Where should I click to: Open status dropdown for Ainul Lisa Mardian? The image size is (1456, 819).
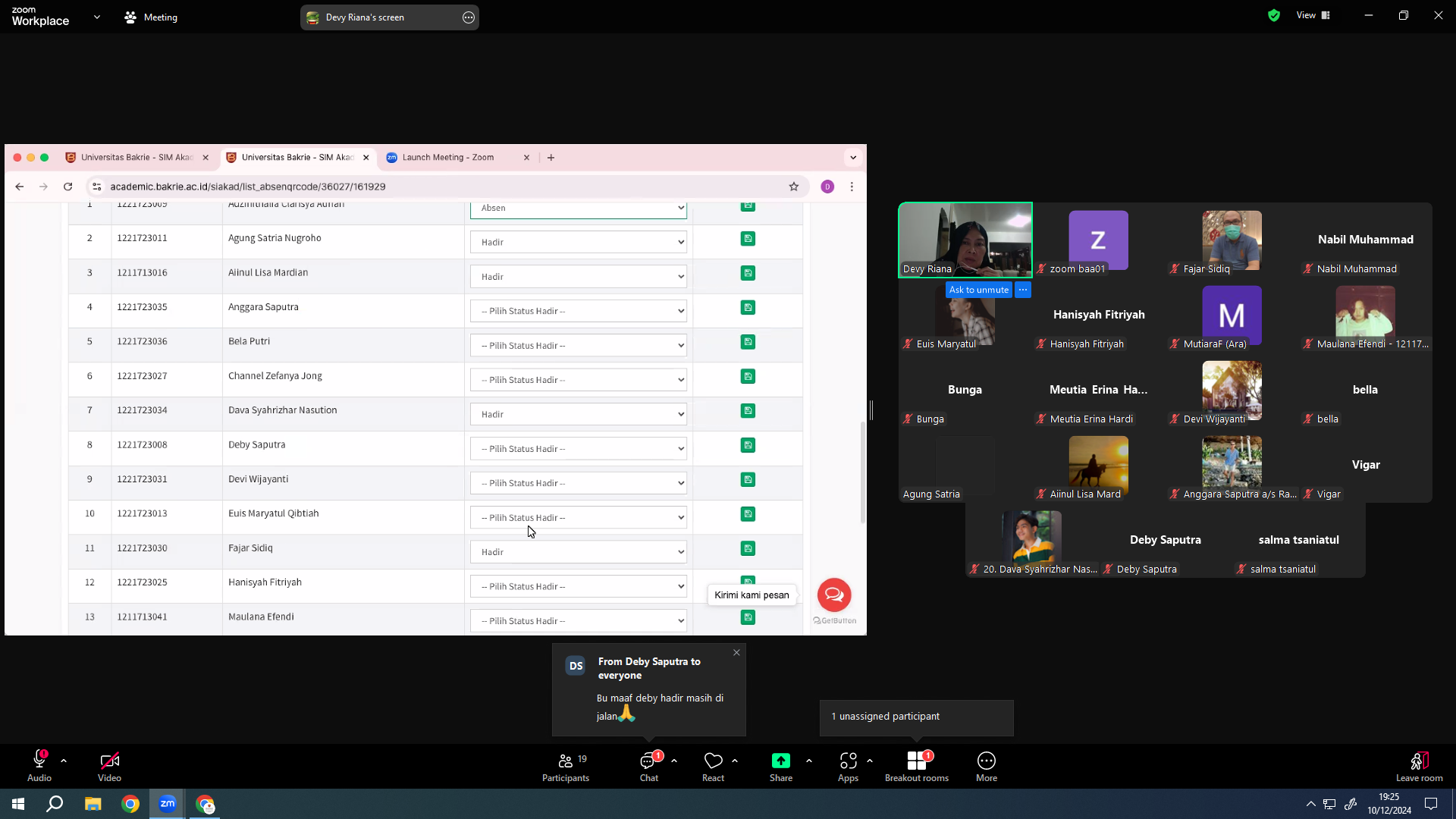[579, 277]
